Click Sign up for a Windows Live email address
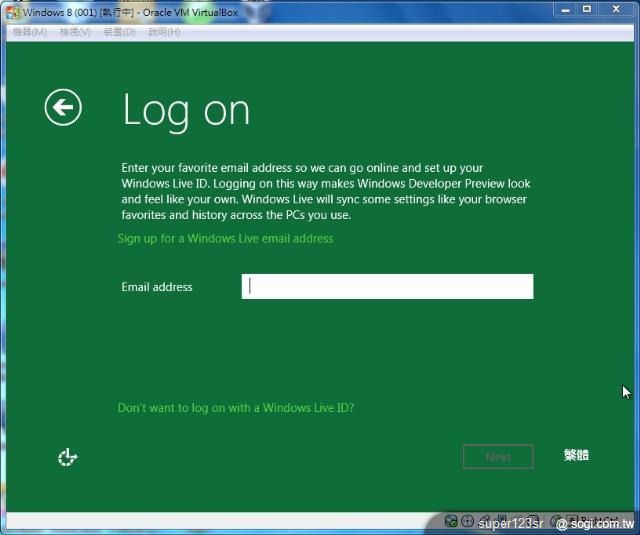The height and width of the screenshot is (535, 640). (x=225, y=238)
